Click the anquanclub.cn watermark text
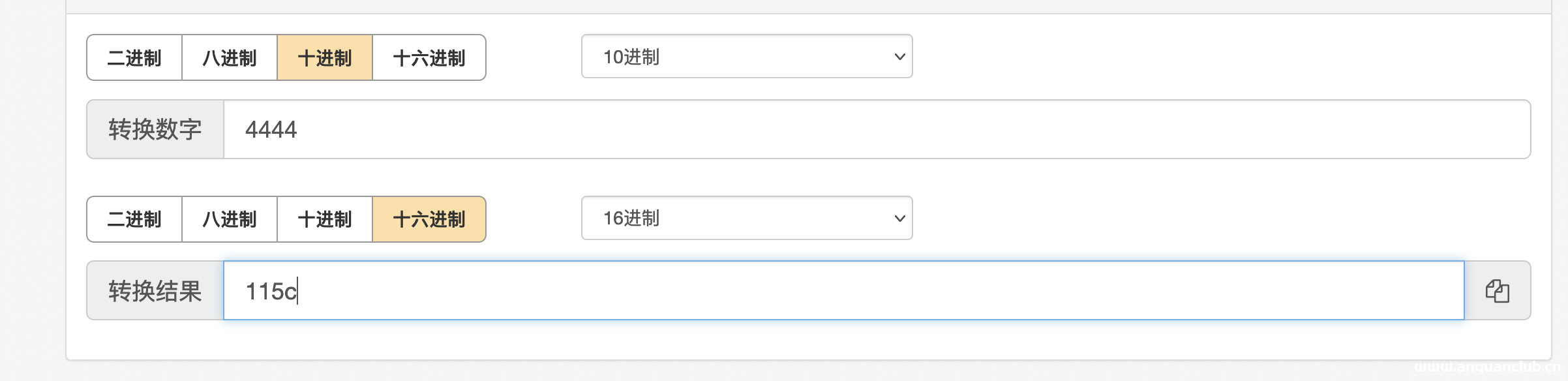Viewport: 1568px width, 381px height. pyautogui.click(x=1490, y=367)
